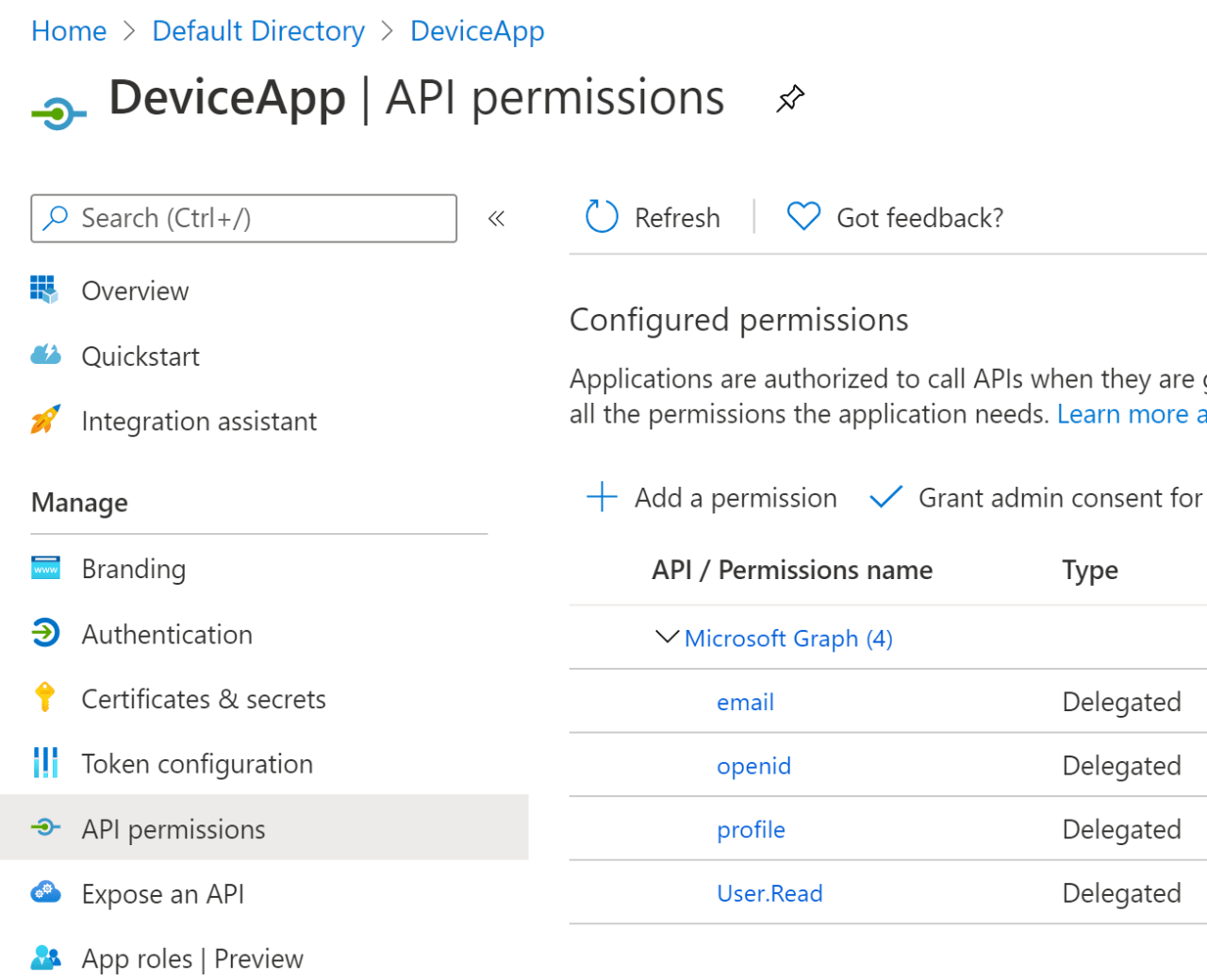Screen dimensions: 1207x980
Task: Click the Branding sidebar icon
Action: coord(44,568)
